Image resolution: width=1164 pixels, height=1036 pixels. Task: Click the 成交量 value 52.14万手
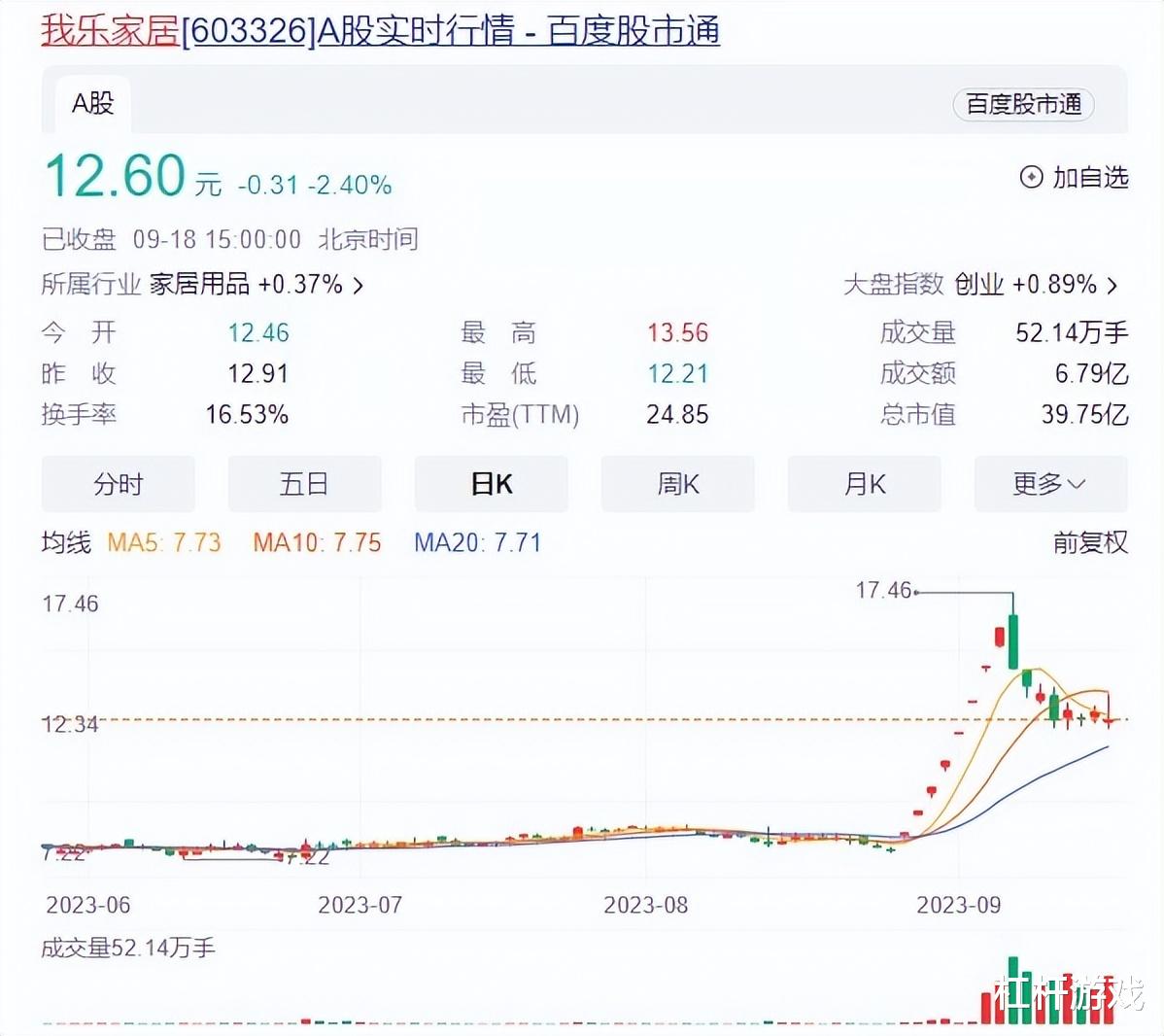[x=1072, y=332]
